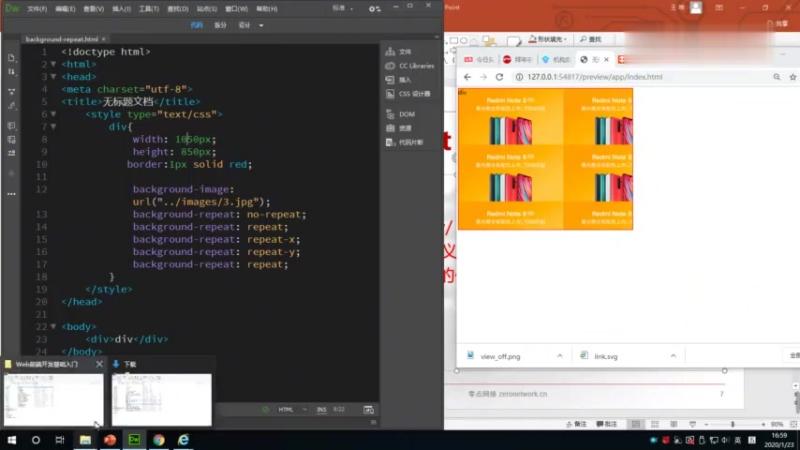The height and width of the screenshot is (450, 800).
Task: Open the CSS Designer panel
Action: 408,94
